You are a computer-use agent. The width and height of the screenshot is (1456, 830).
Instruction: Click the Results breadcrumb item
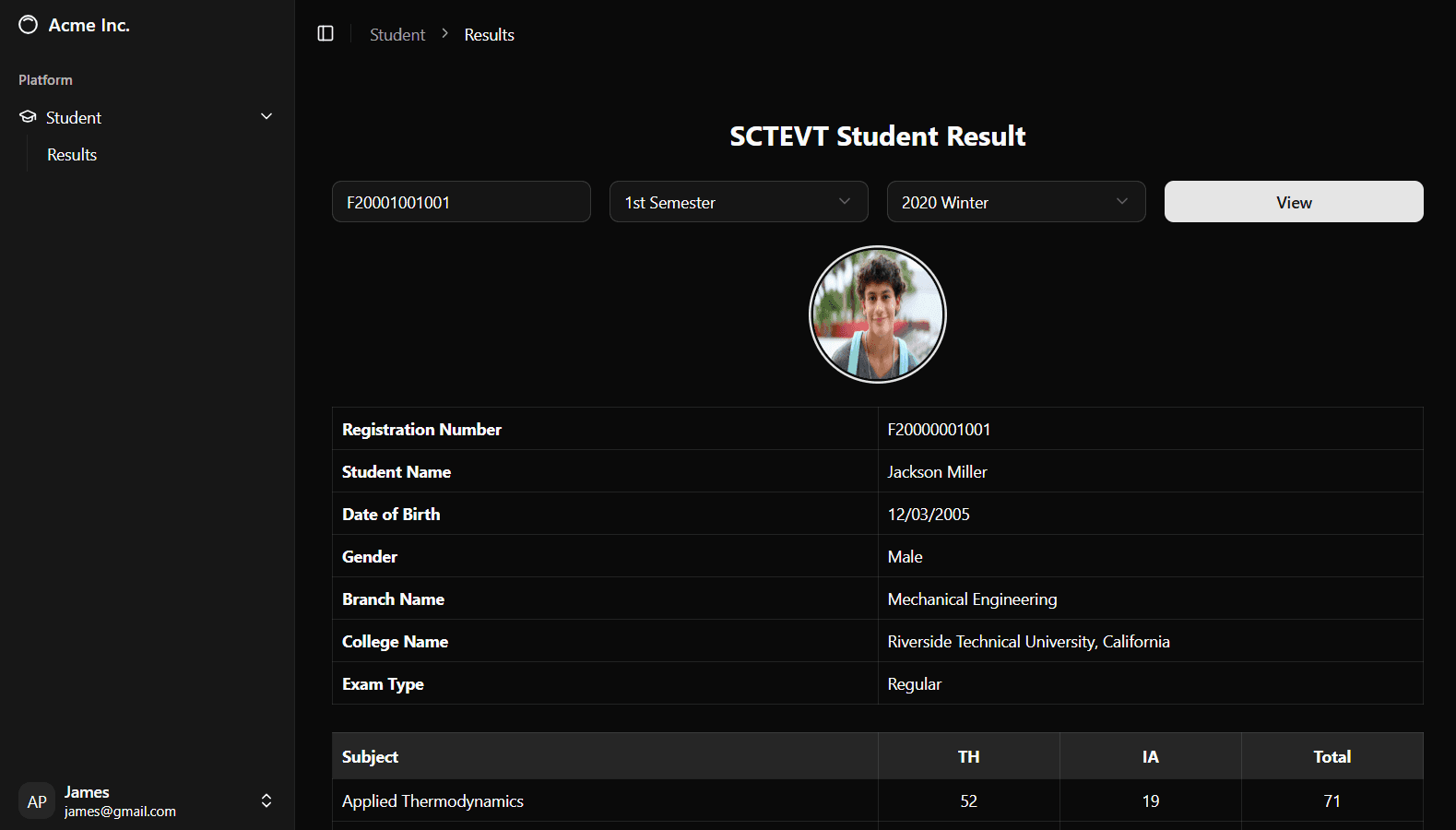point(489,35)
